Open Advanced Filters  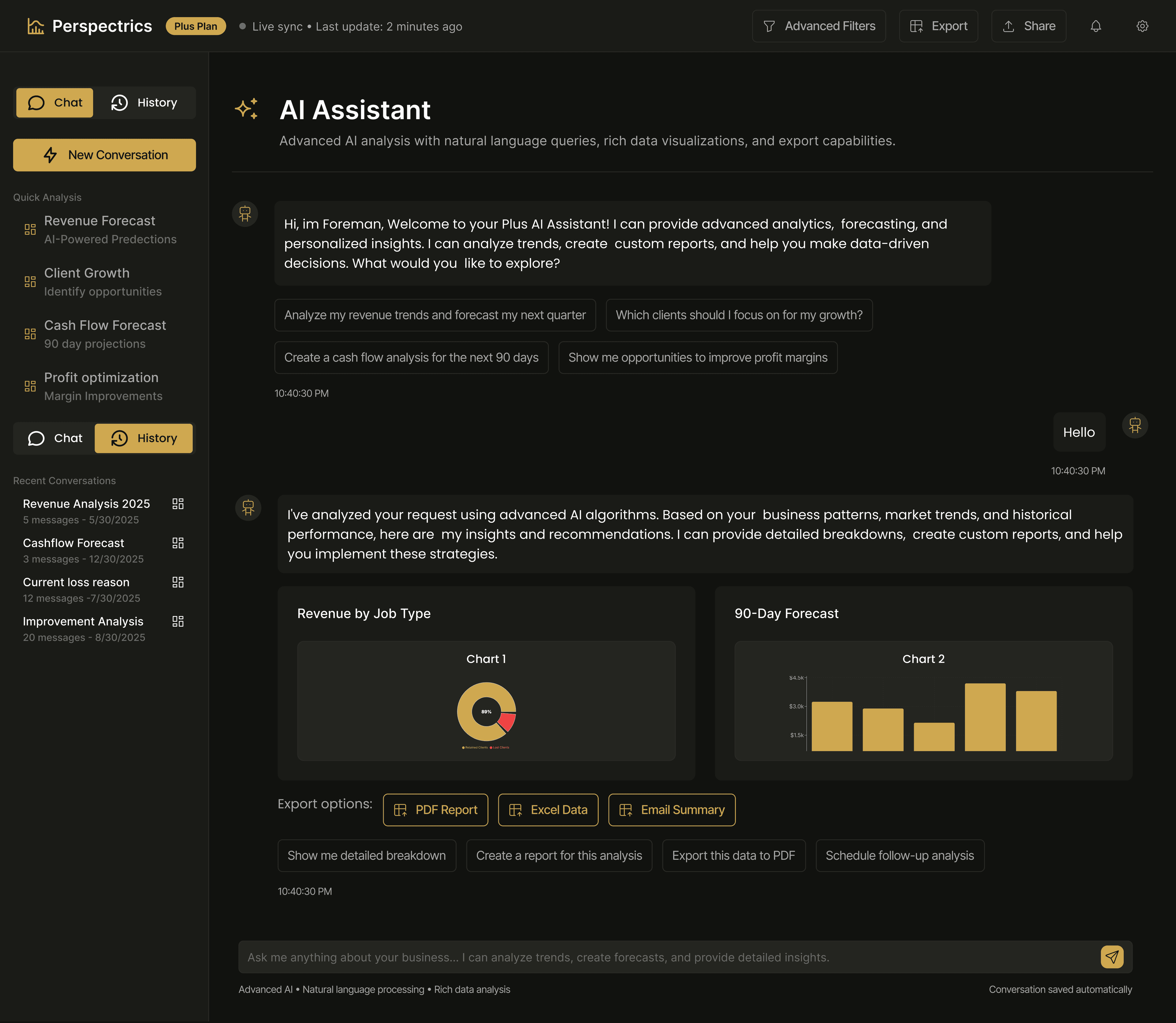819,26
